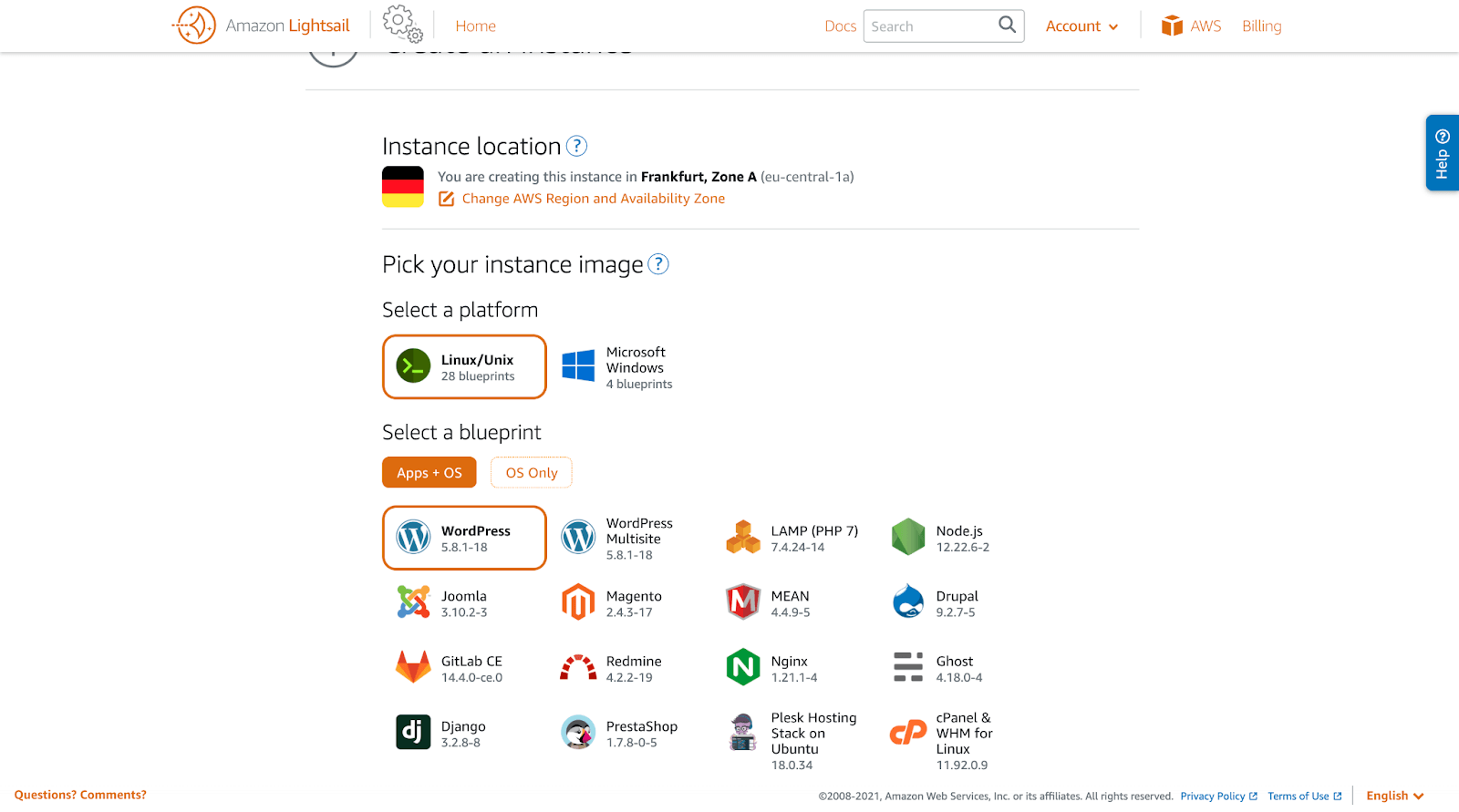This screenshot has height=812, width=1459.
Task: Click the search magnifier icon
Action: coord(1007,26)
